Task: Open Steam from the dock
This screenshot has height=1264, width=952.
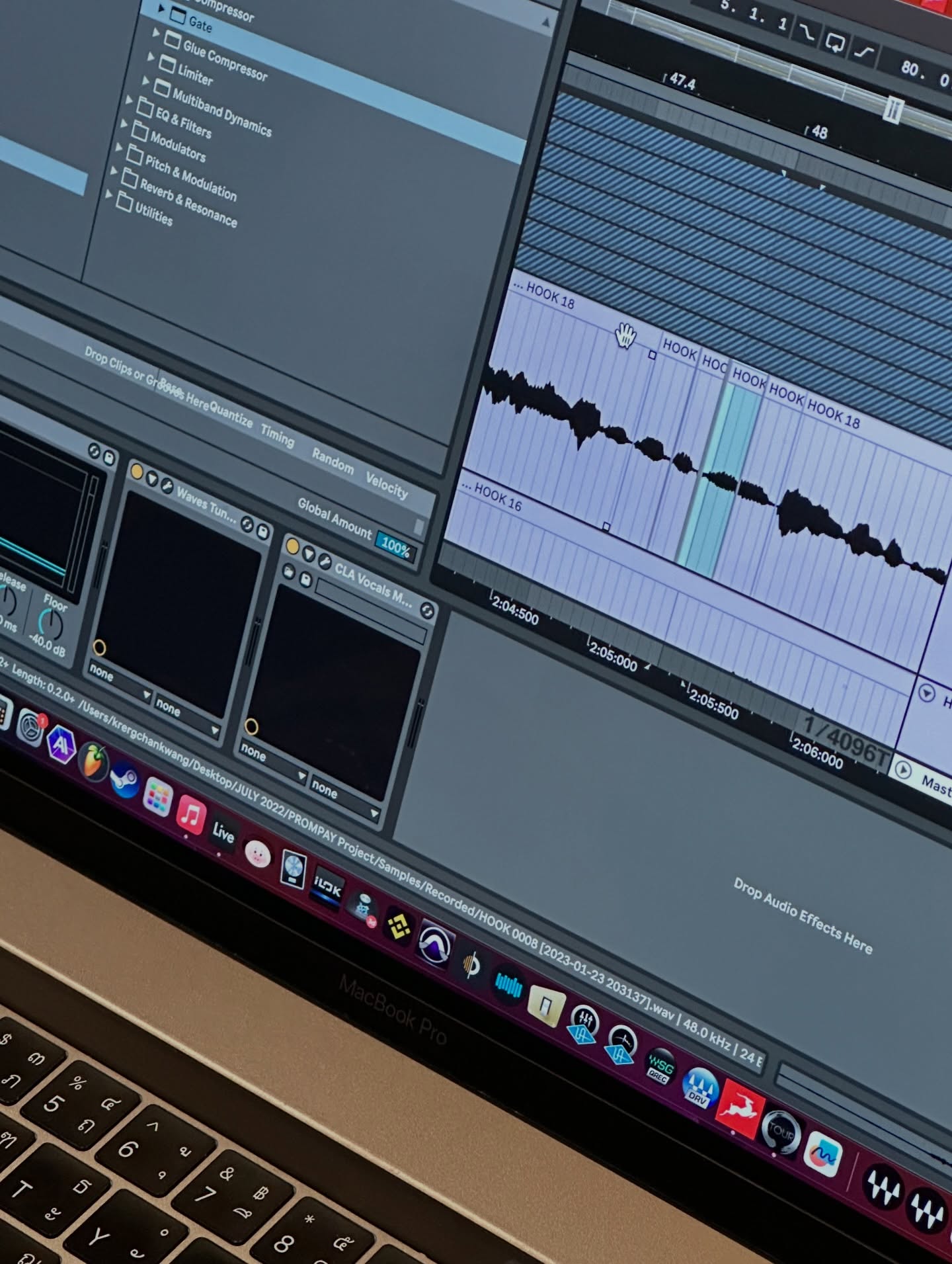Action: point(124,780)
